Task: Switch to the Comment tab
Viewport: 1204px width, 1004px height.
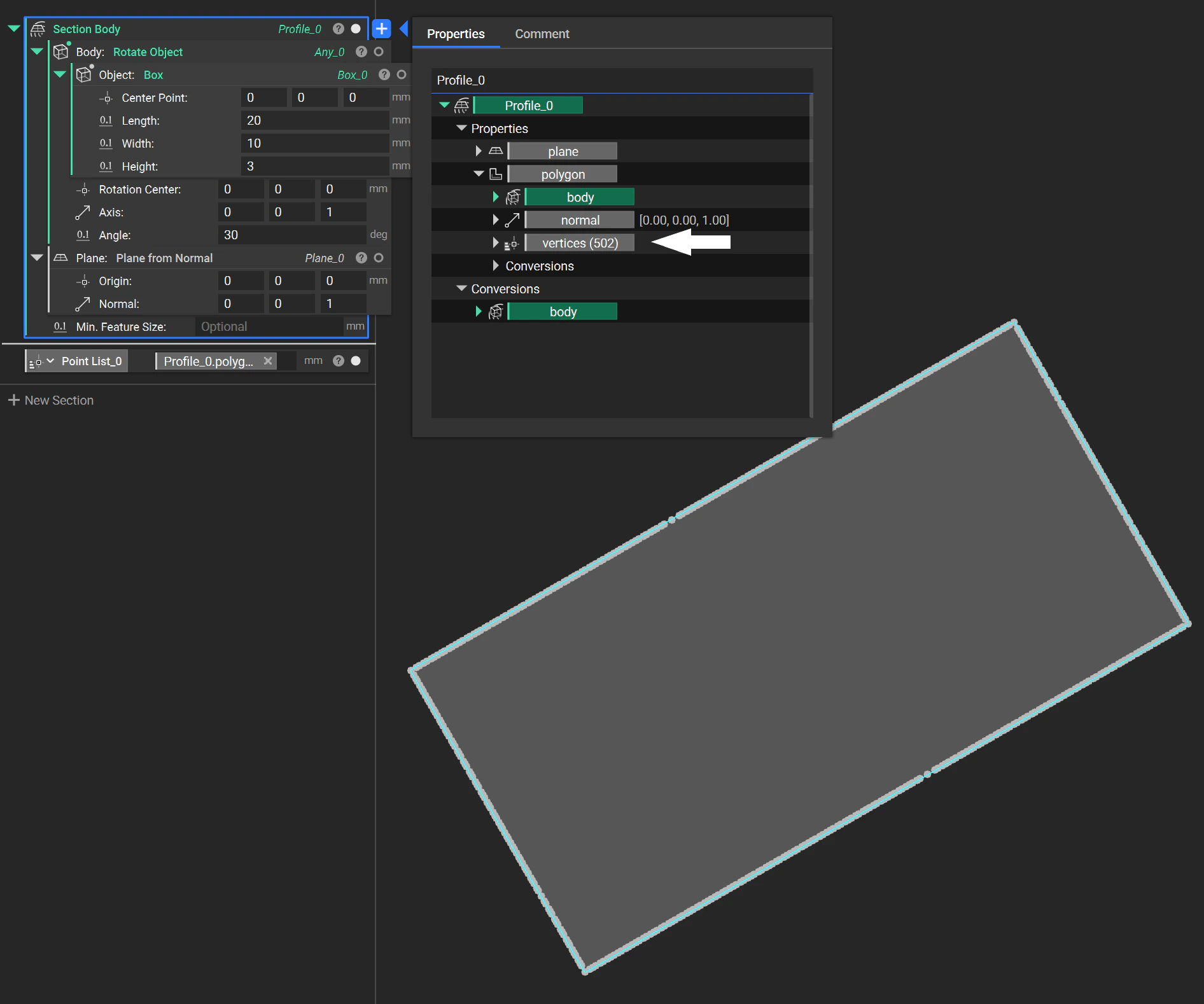Action: (x=542, y=34)
